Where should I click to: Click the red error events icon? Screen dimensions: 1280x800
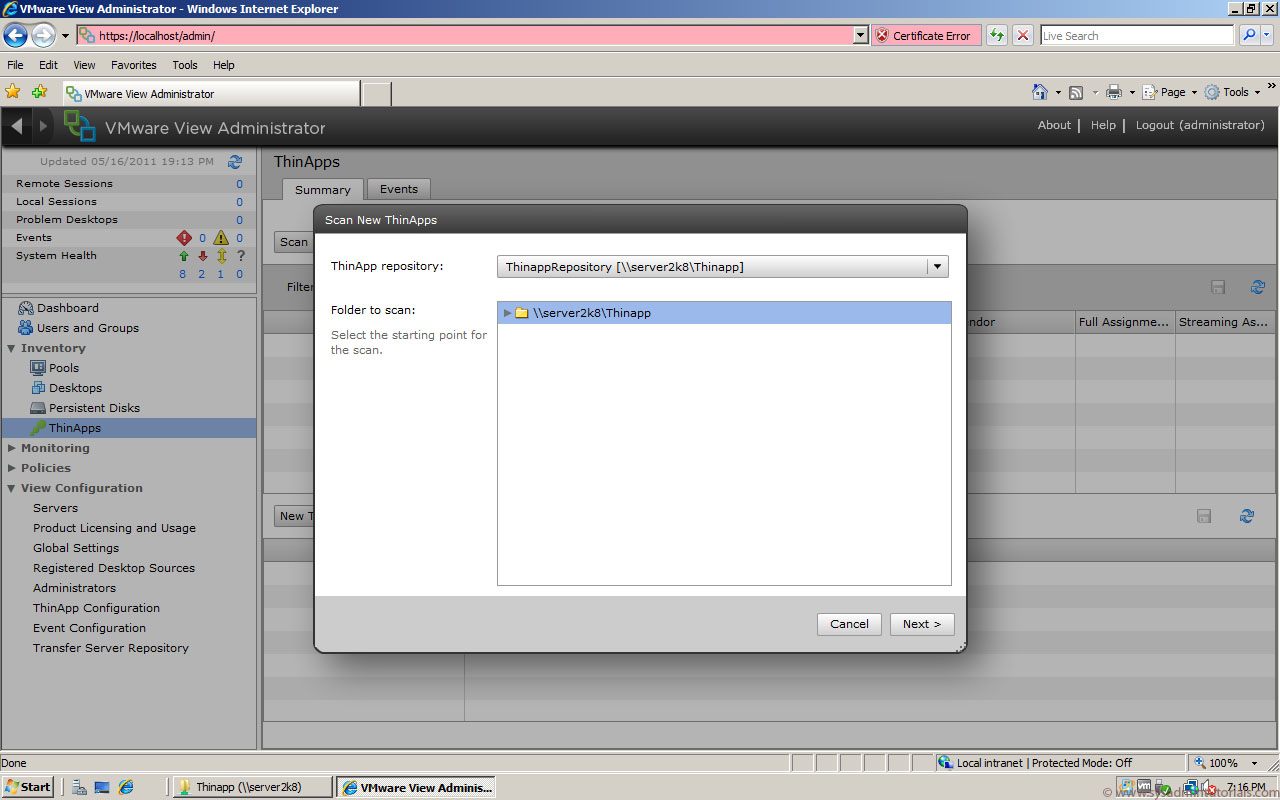(184, 238)
